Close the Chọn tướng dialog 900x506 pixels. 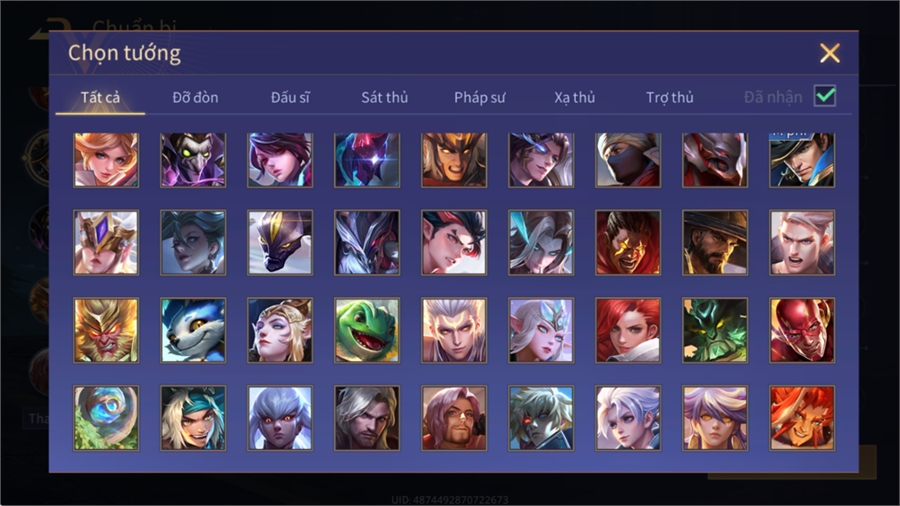click(x=830, y=53)
